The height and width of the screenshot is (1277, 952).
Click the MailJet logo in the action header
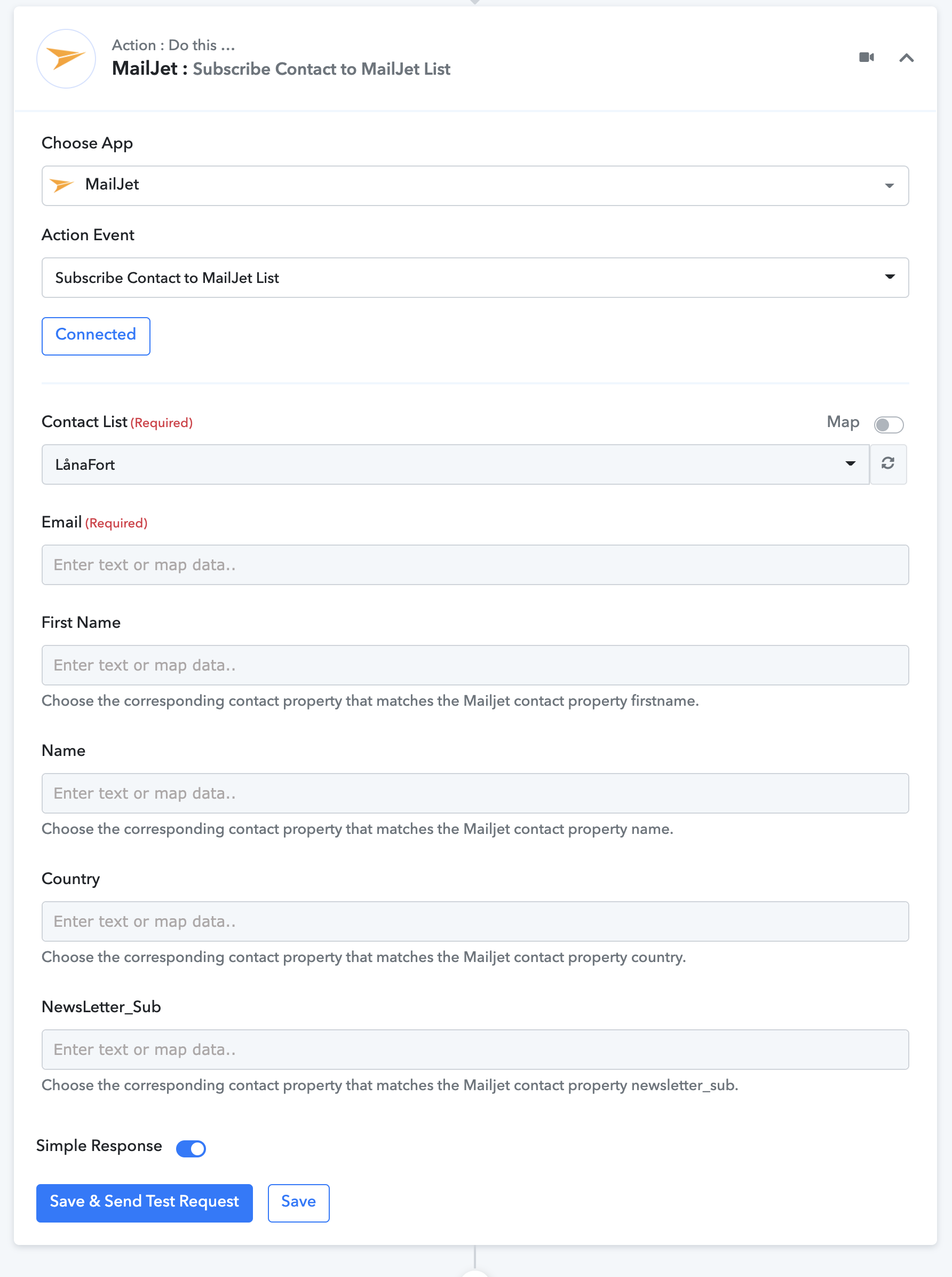pyautogui.click(x=66, y=58)
